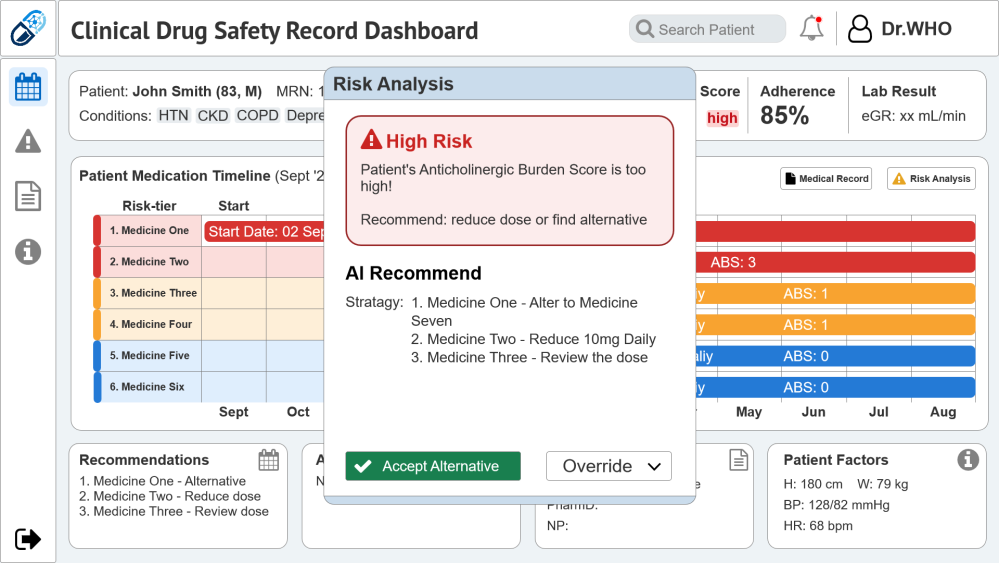
Task: Click the pill app logo
Action: pos(28,28)
